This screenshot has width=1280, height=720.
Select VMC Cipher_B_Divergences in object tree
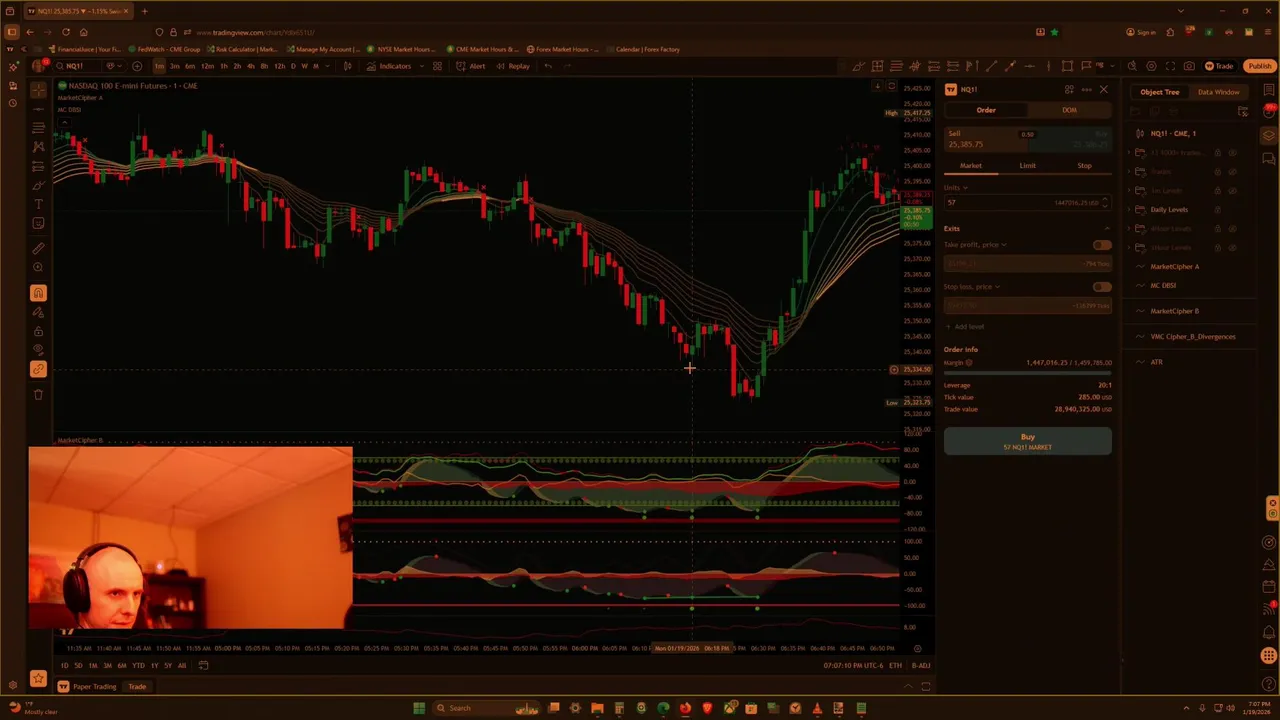coord(1192,337)
